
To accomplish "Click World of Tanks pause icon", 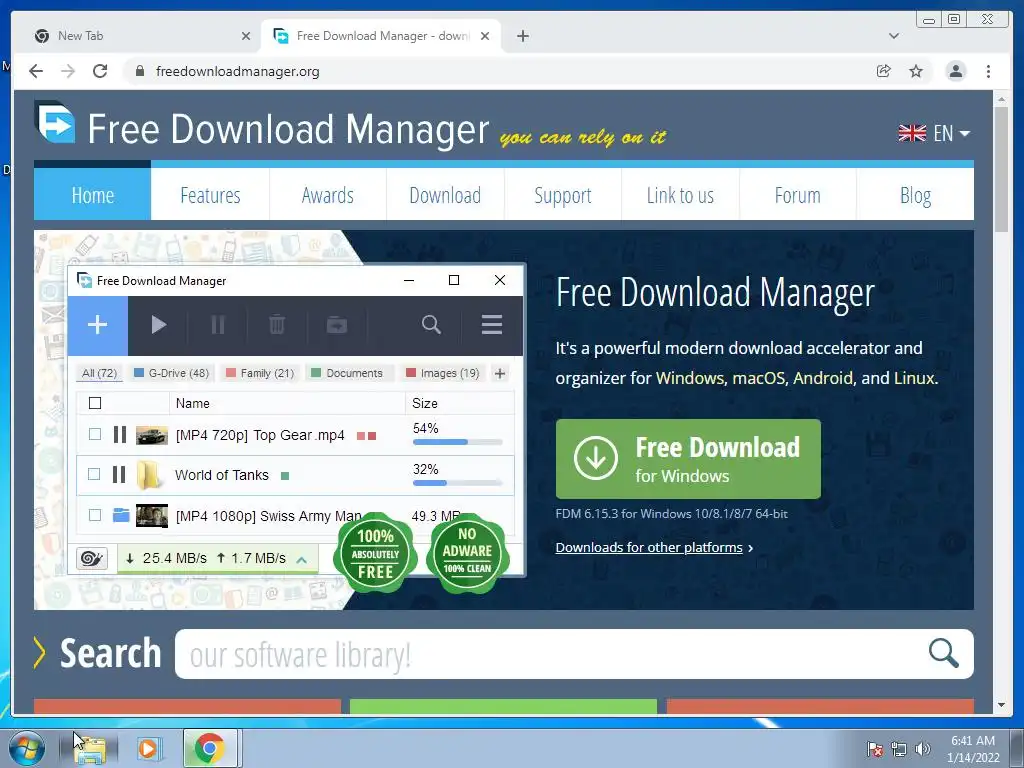I will point(119,474).
